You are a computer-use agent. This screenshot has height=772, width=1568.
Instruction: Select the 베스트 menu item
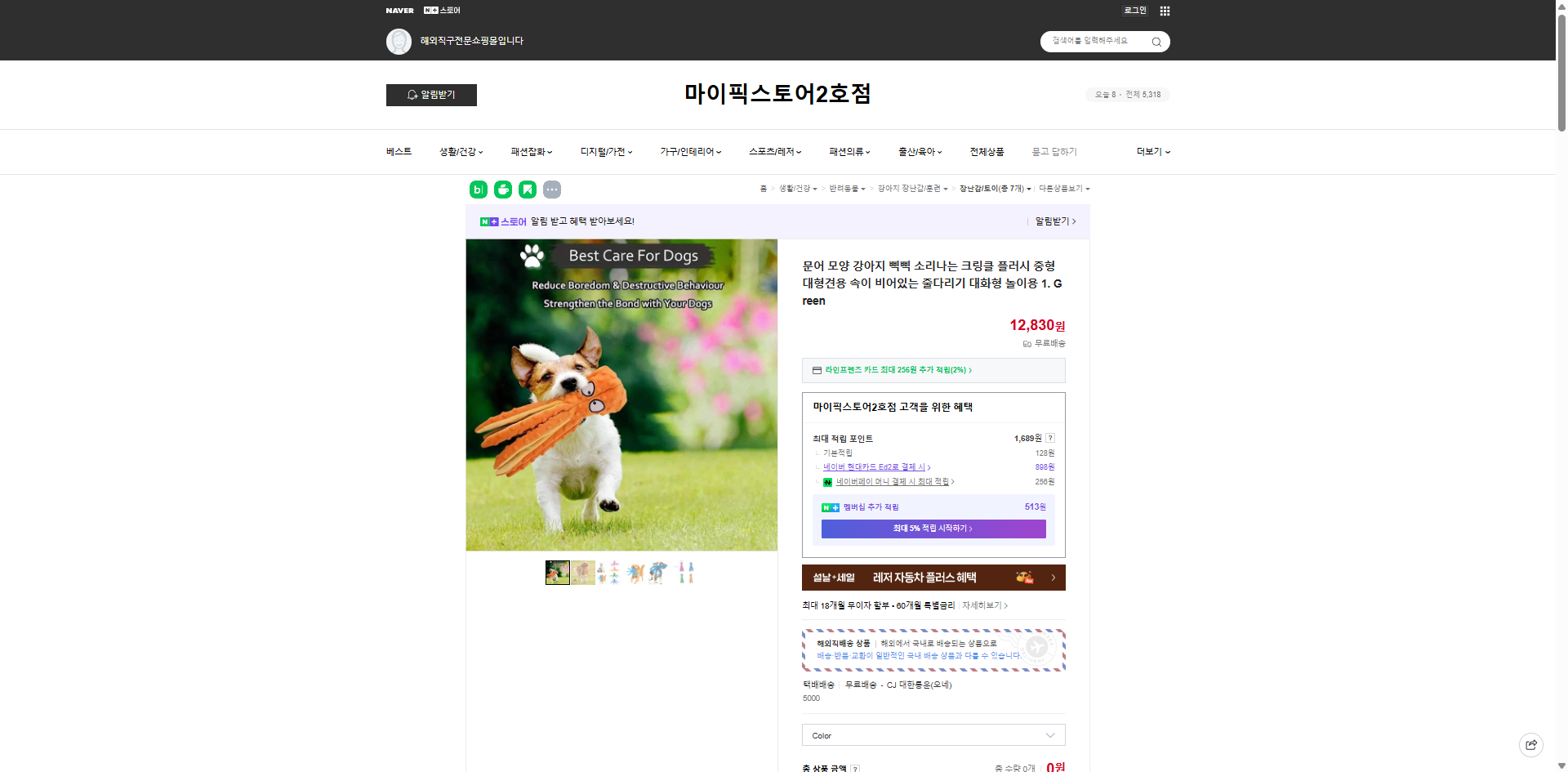click(398, 152)
